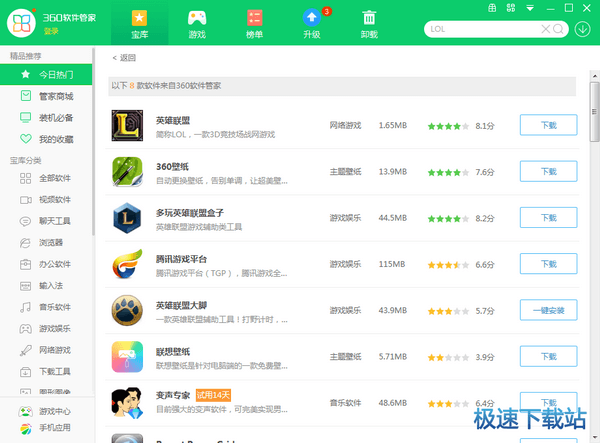Download 360壁纸 with 下载 button
Viewport: 600px width, 443px height.
pyautogui.click(x=548, y=171)
